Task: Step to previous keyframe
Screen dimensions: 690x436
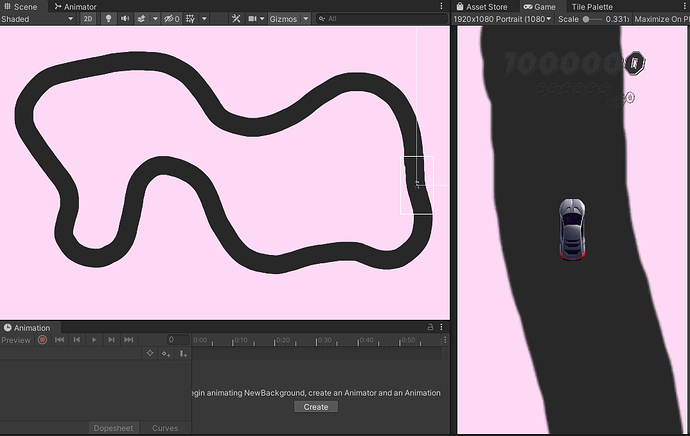Action: point(77,340)
